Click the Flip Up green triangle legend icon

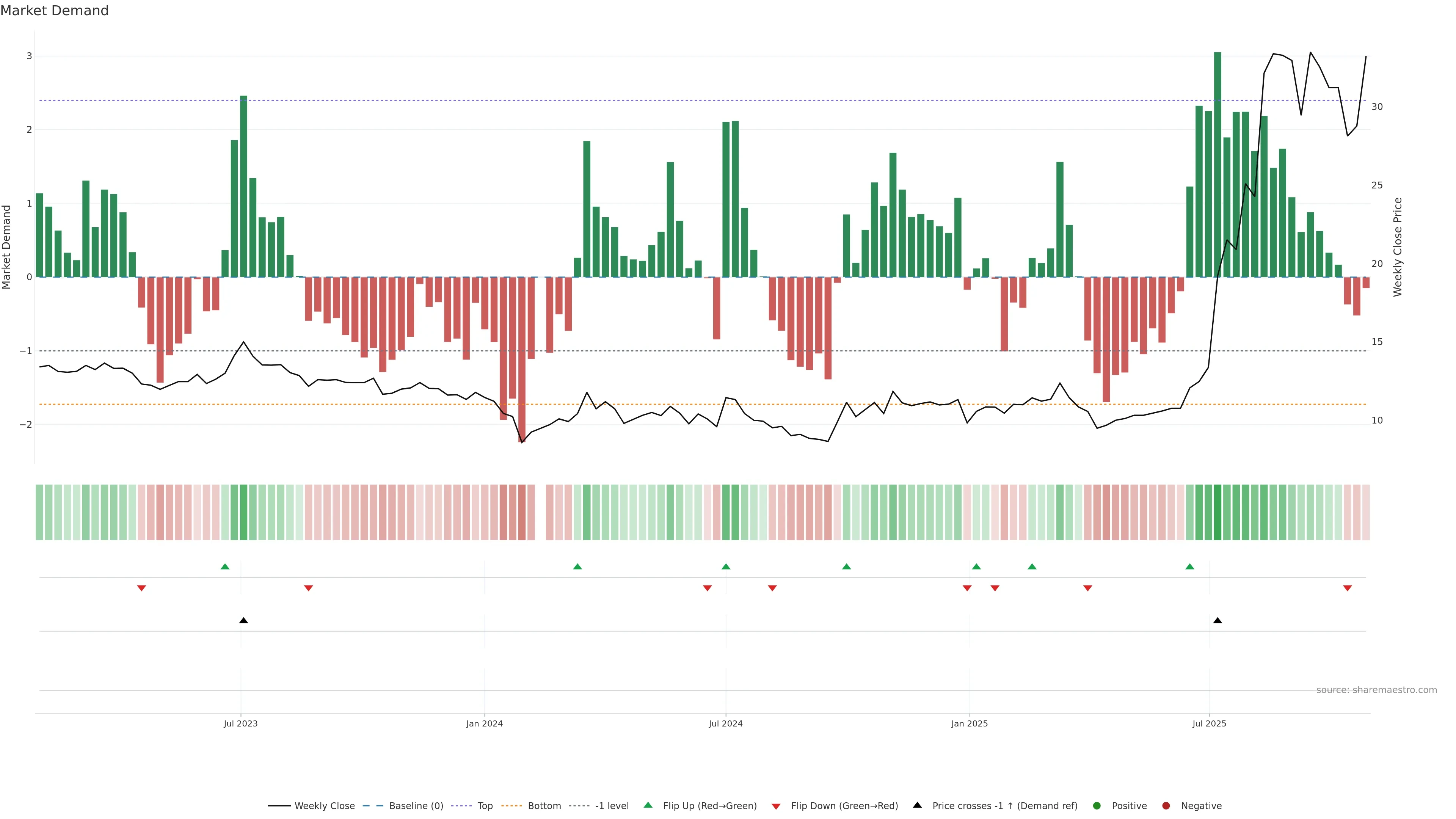648,805
